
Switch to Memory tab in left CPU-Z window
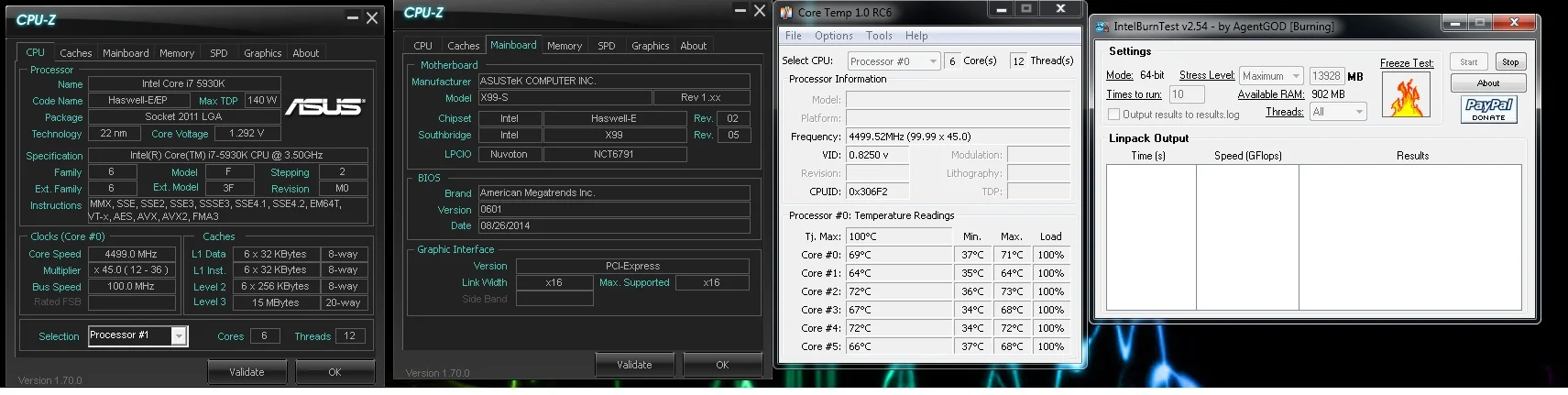click(x=177, y=53)
